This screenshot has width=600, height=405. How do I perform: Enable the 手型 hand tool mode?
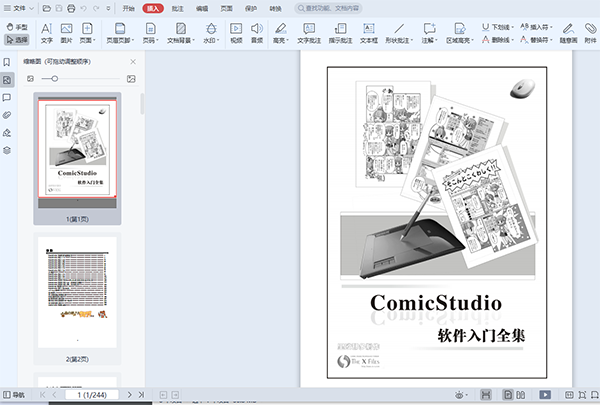tap(16, 27)
